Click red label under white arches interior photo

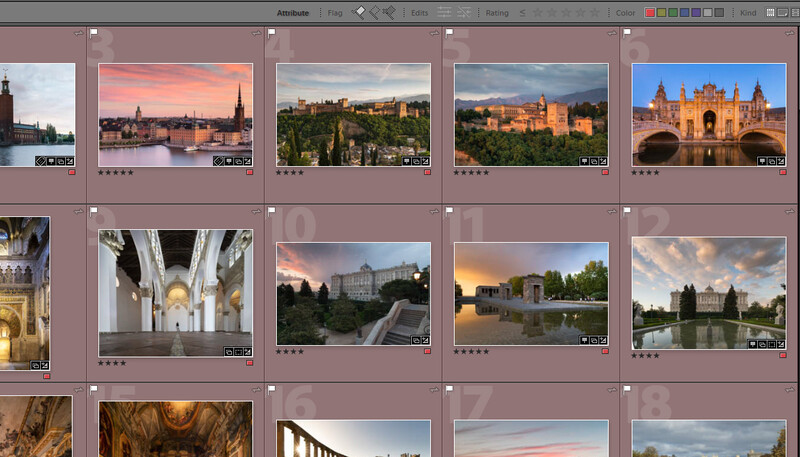click(249, 363)
